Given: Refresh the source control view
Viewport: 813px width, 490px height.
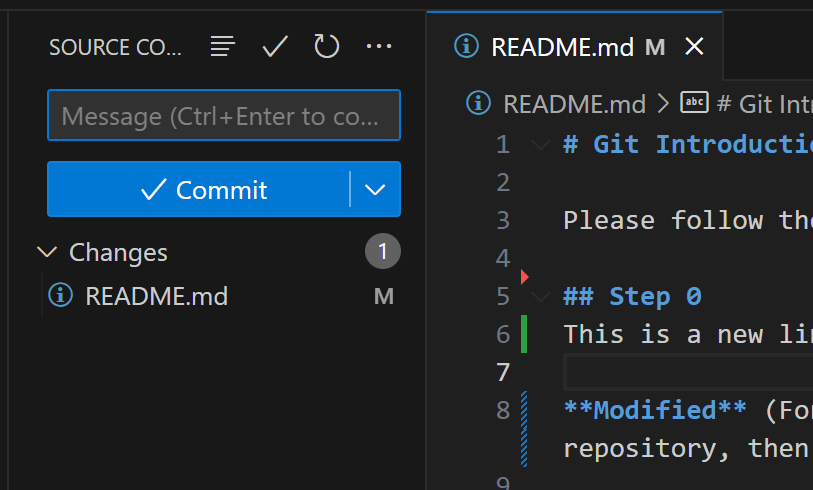Looking at the screenshot, I should point(327,46).
